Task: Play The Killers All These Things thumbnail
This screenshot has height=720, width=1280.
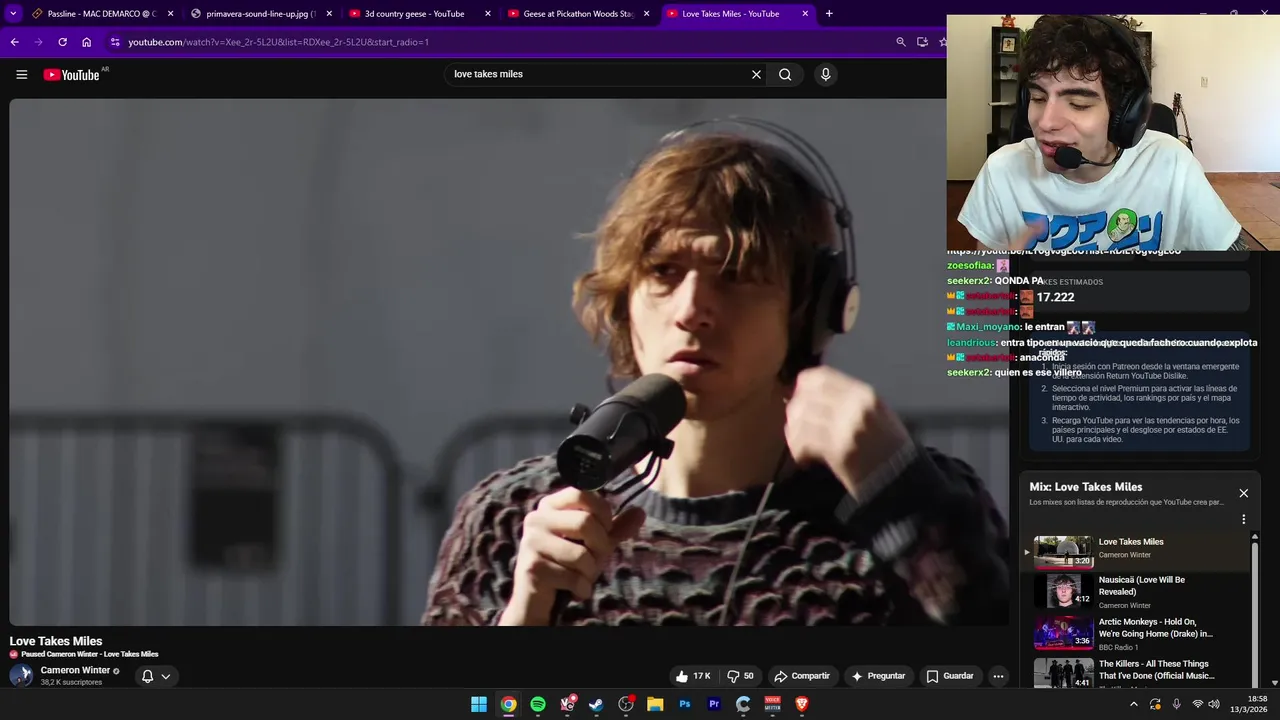Action: (x=1063, y=673)
